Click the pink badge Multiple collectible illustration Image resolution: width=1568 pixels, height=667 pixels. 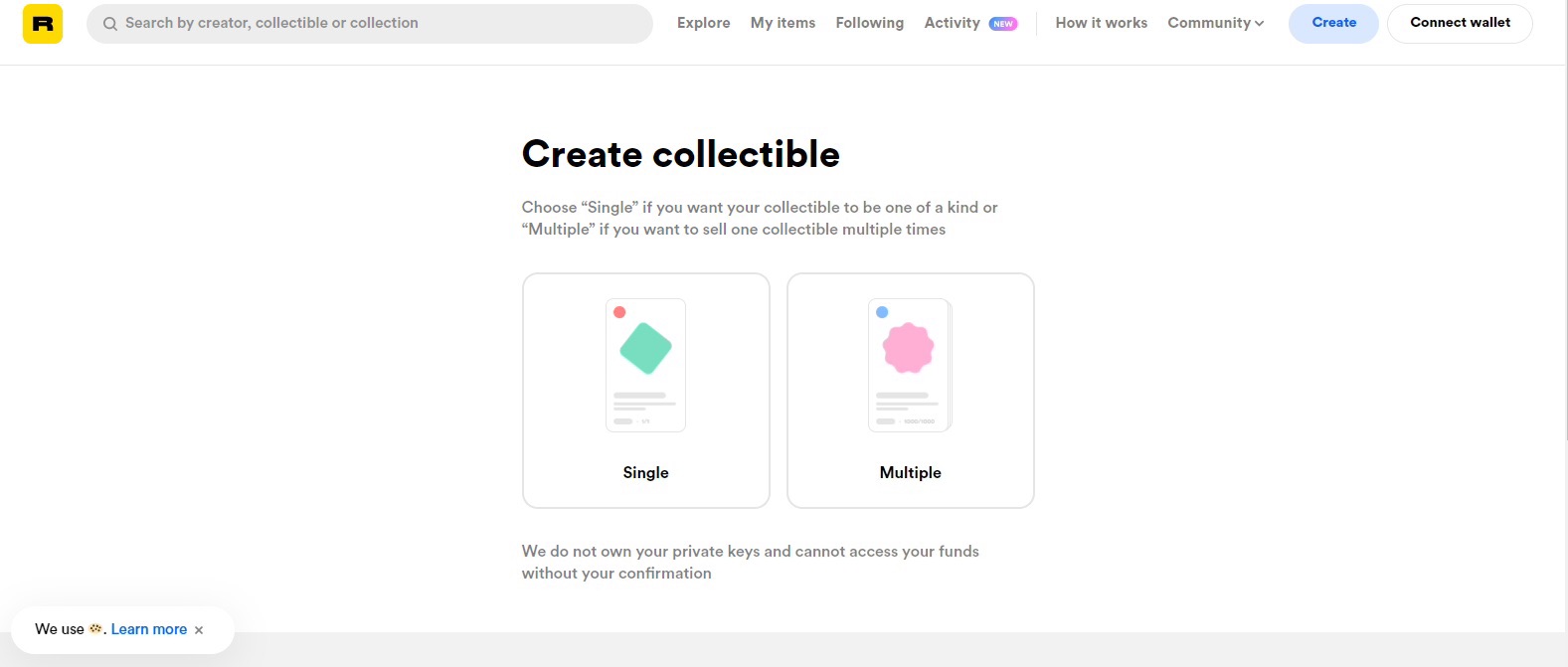pos(909,348)
